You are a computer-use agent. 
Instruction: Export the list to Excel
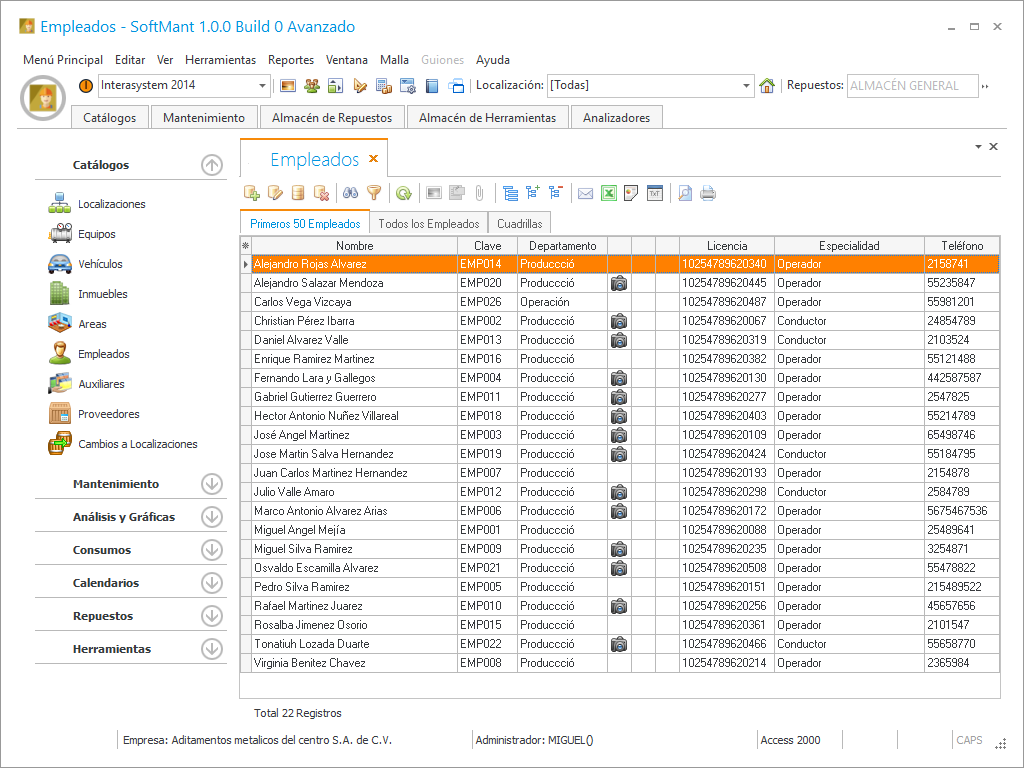coord(609,194)
